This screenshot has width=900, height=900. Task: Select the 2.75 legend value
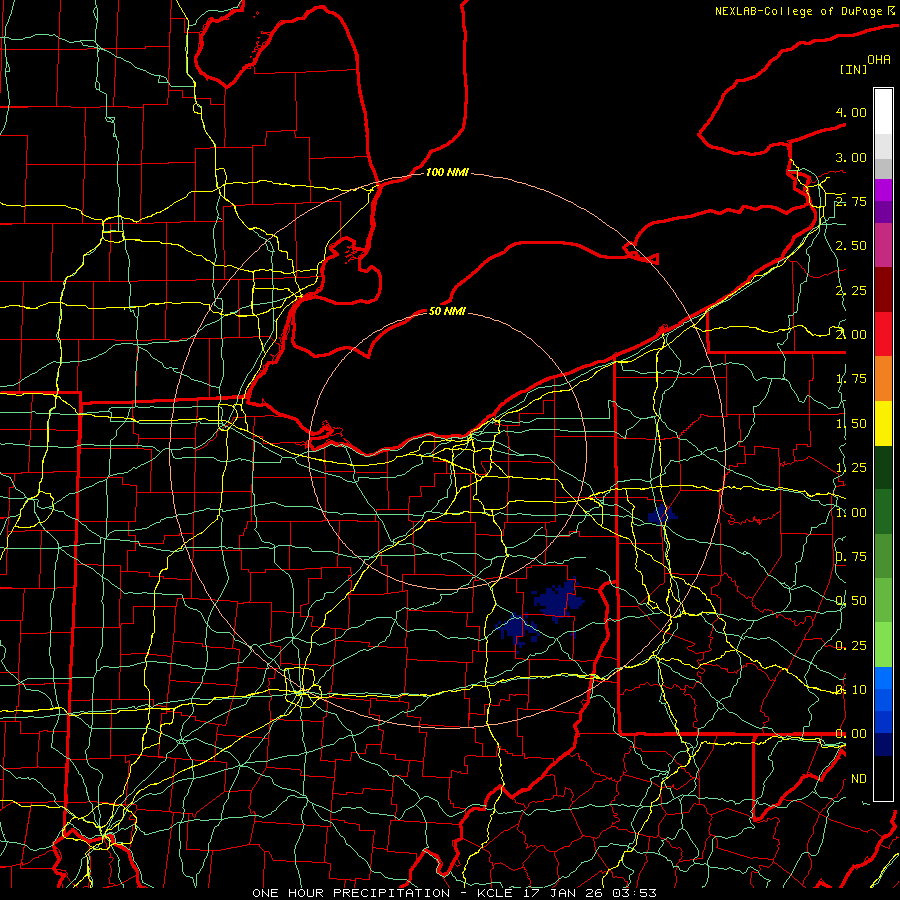click(851, 201)
